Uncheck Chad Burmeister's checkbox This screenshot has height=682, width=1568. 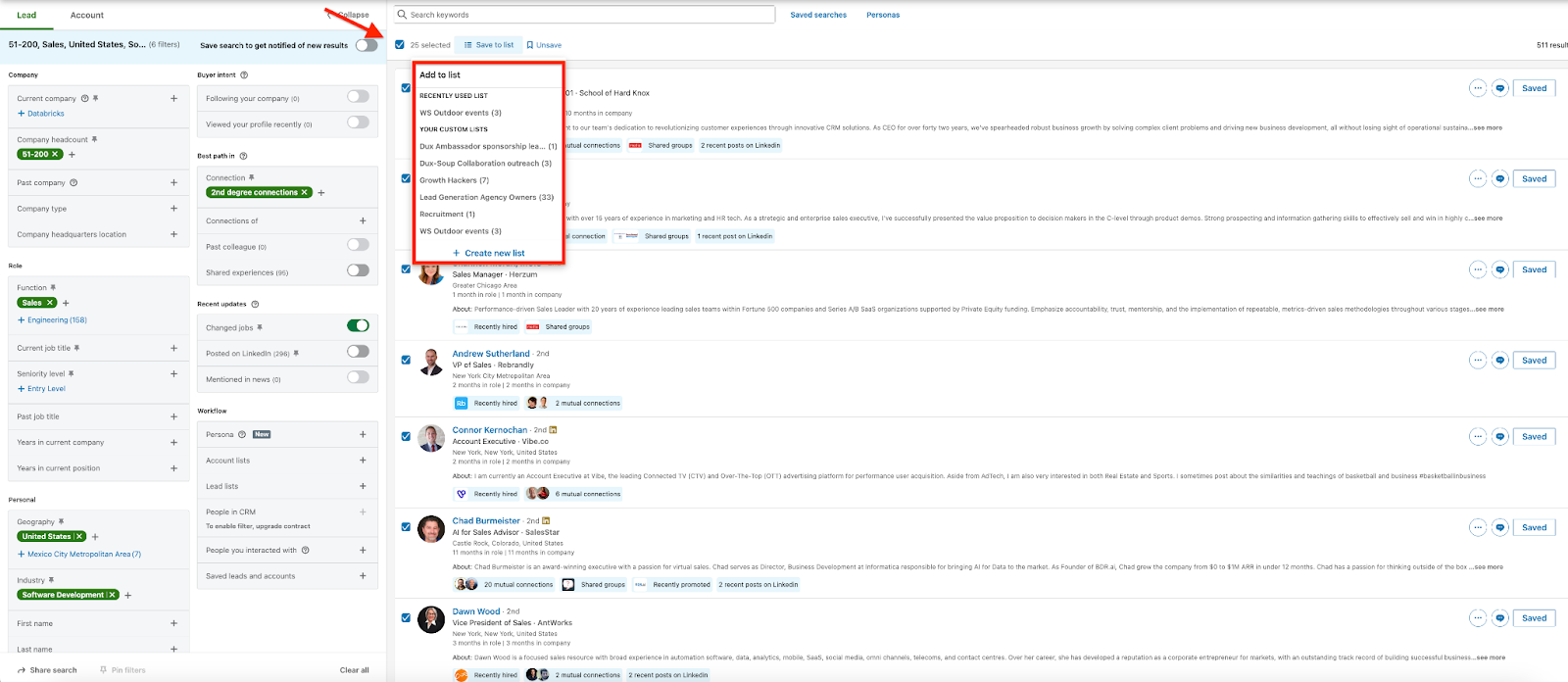click(x=406, y=527)
